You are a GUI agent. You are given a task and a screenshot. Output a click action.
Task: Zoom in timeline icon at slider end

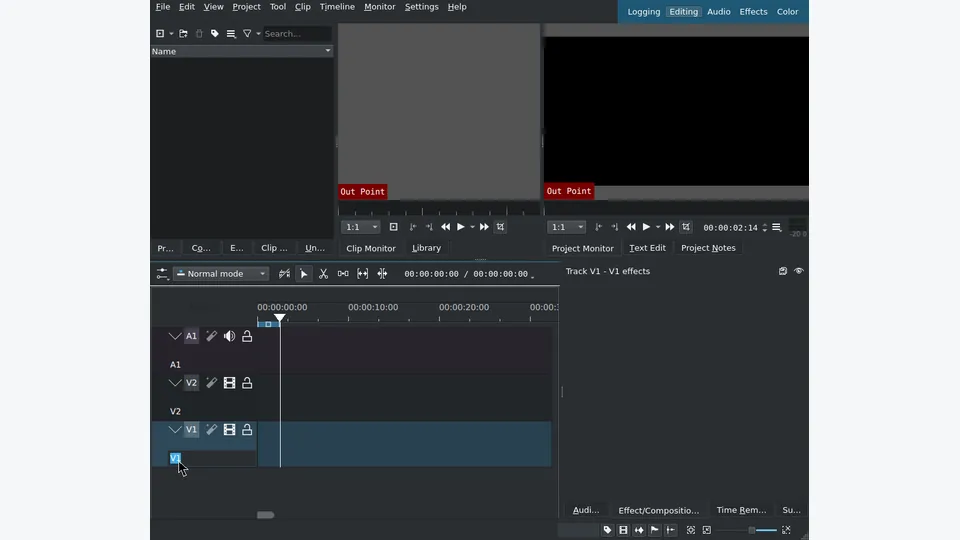[x=786, y=530]
